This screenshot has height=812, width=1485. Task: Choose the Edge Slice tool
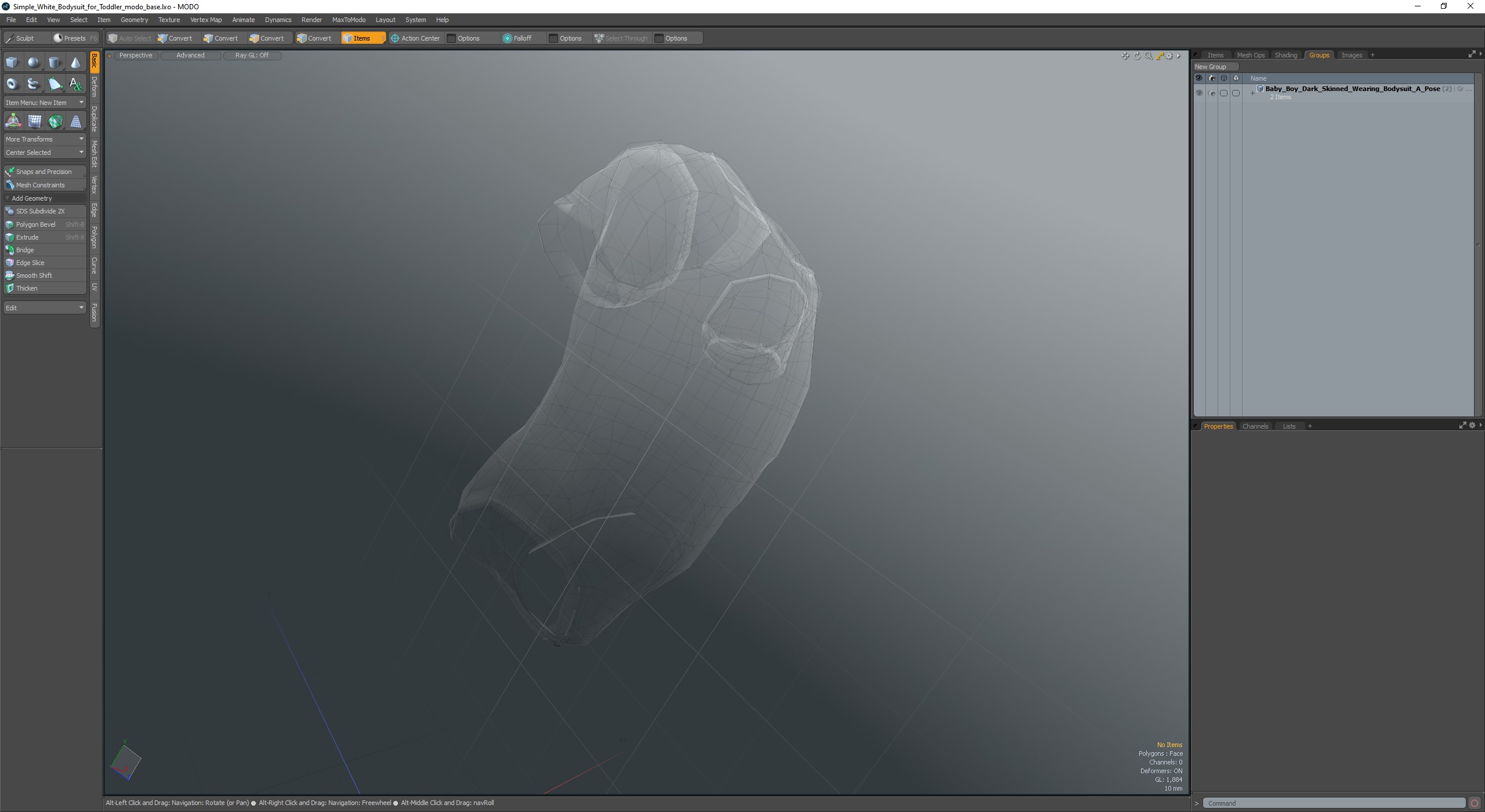45,263
